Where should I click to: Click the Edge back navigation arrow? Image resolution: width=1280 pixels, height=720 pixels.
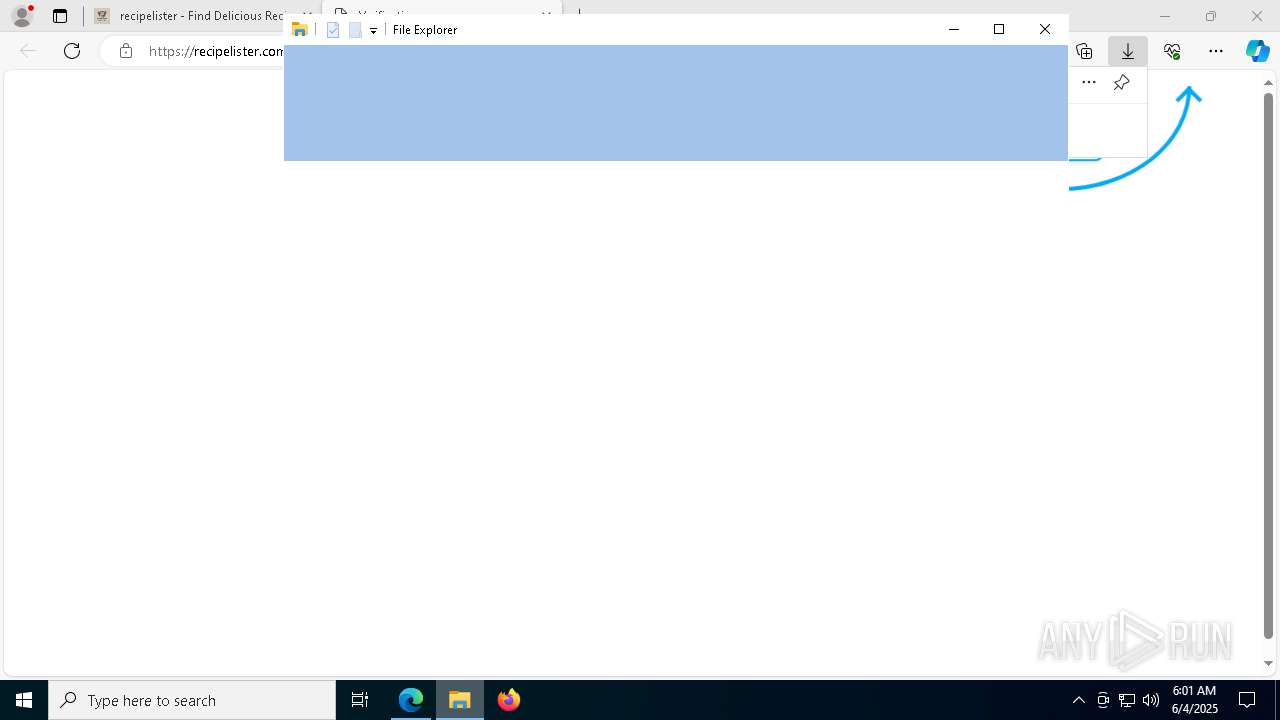(x=28, y=51)
